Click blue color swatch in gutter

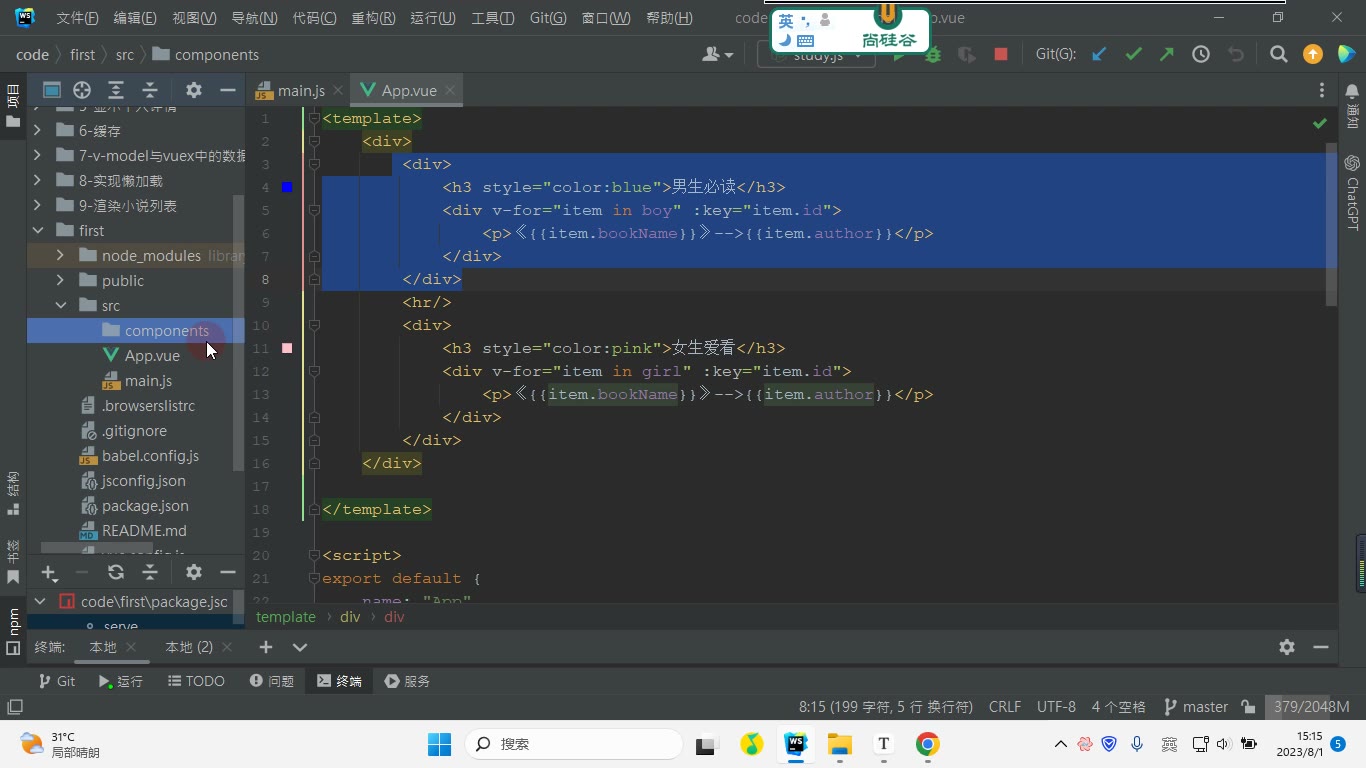[287, 187]
